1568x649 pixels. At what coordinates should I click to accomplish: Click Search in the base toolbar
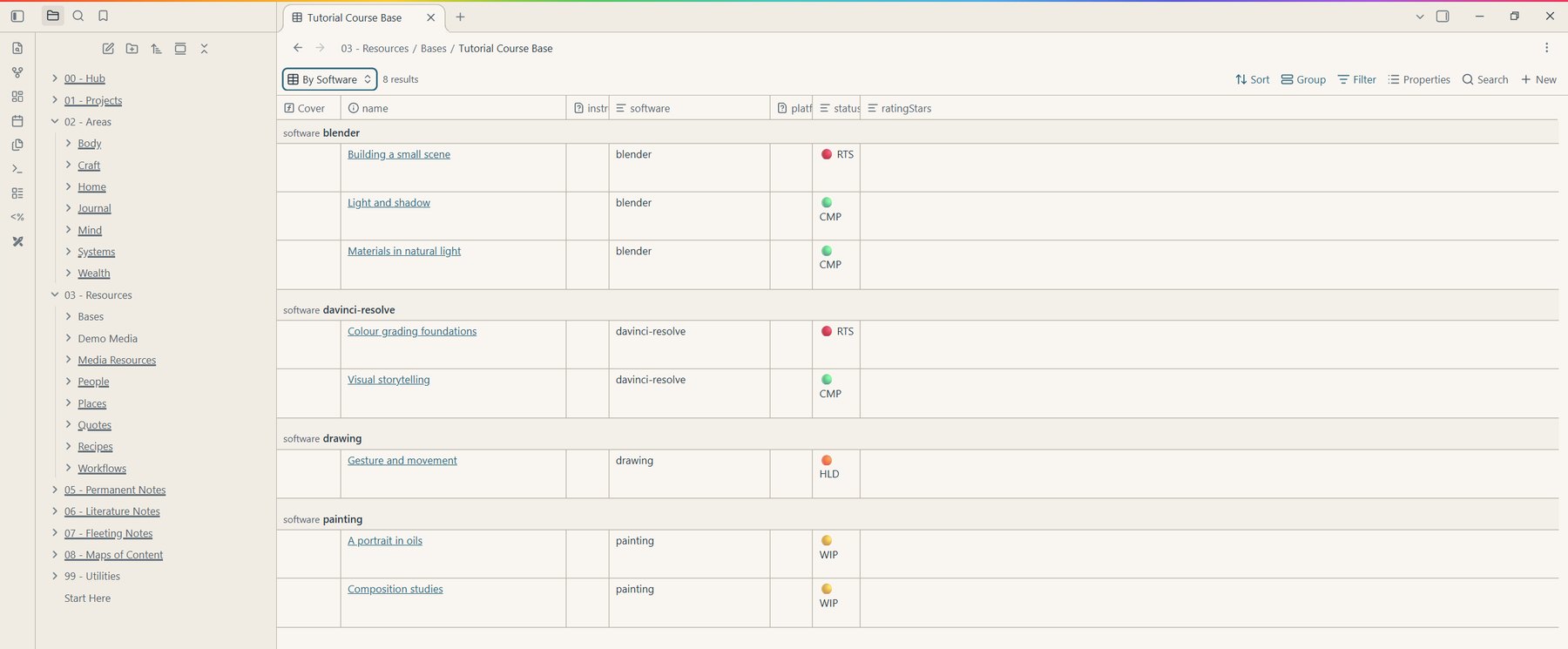coord(1485,79)
